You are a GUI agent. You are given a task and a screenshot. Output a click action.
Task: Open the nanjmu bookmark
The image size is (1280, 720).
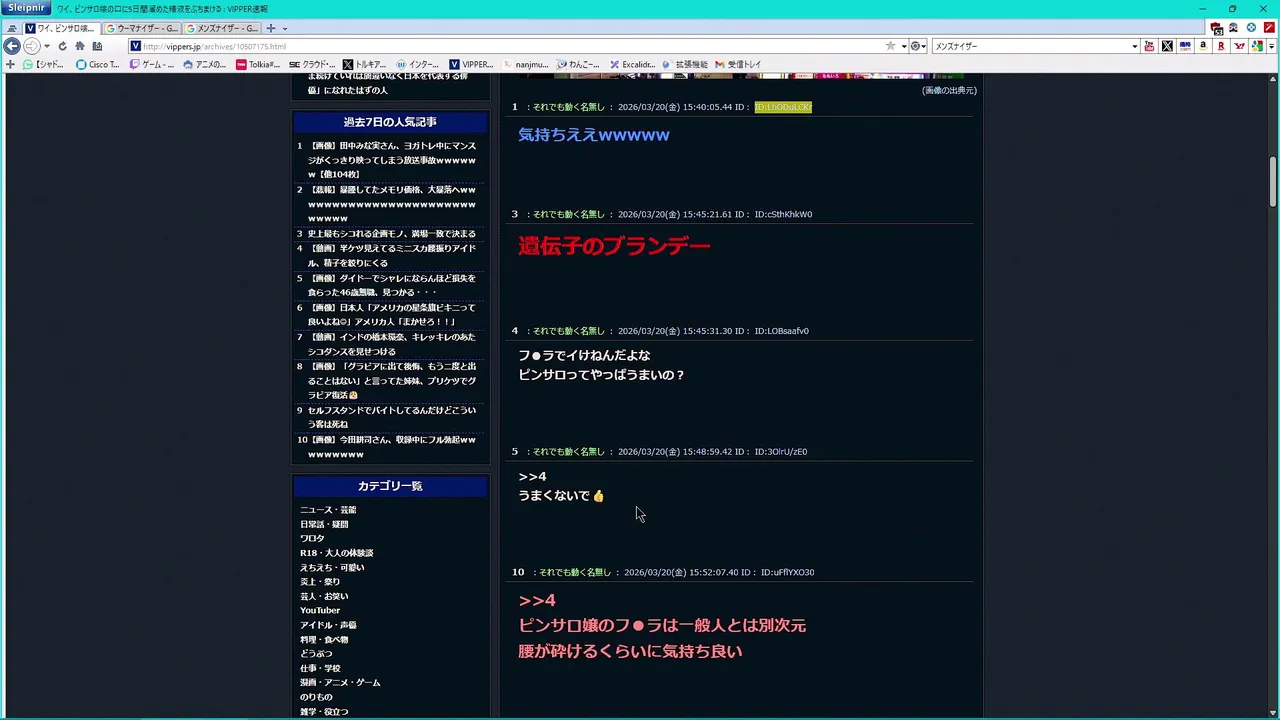tap(525, 64)
